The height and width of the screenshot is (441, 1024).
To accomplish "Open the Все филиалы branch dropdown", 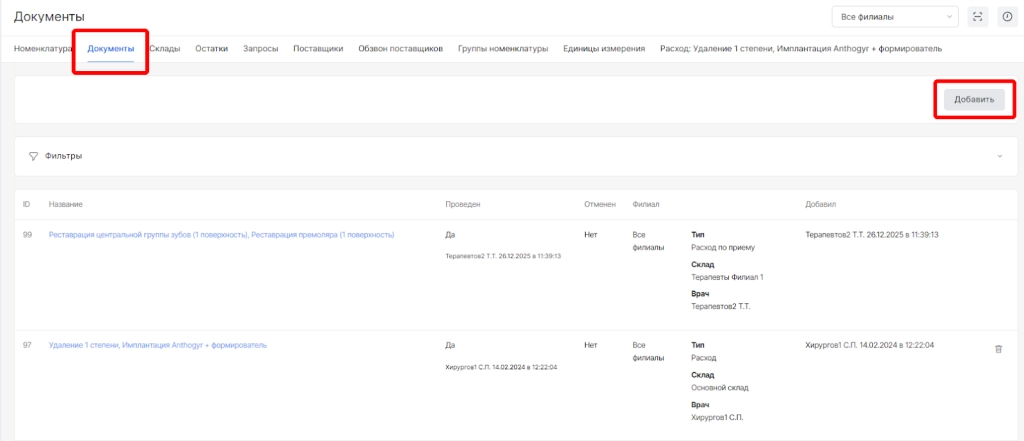I will (894, 17).
